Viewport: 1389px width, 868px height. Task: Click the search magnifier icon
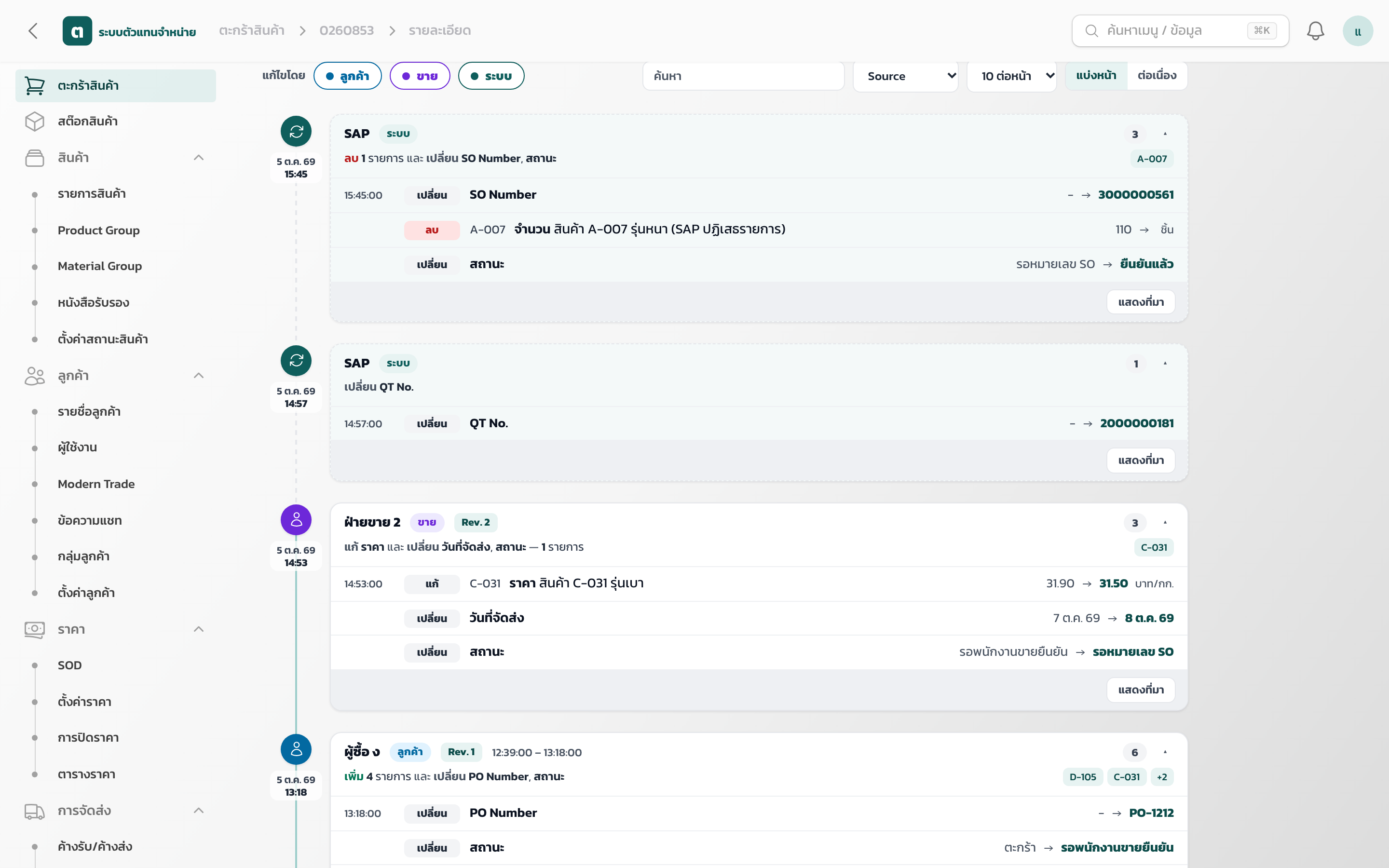(x=1092, y=31)
